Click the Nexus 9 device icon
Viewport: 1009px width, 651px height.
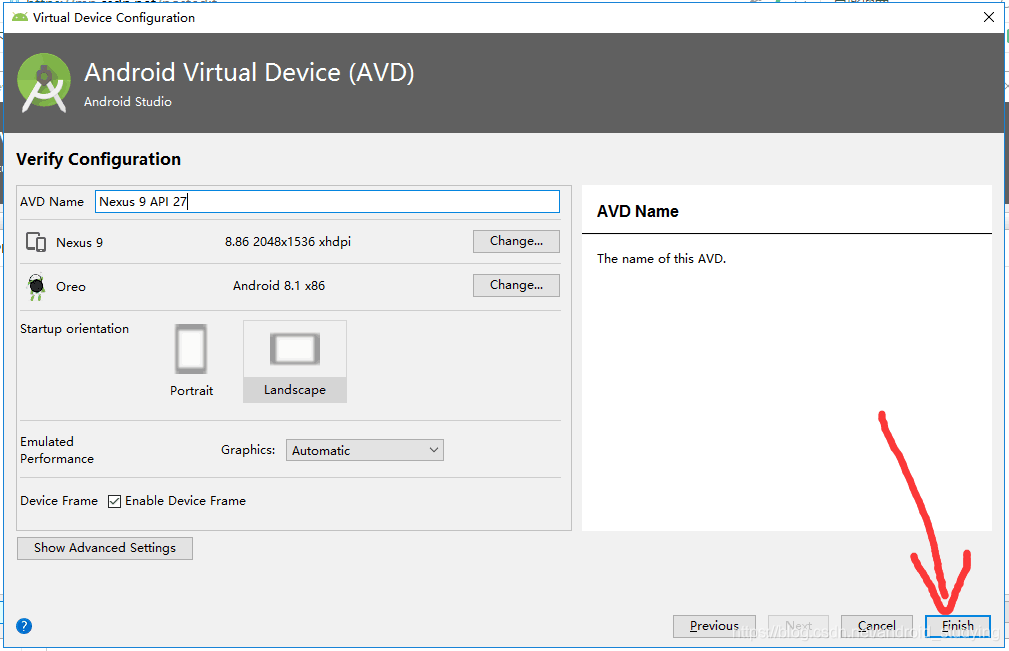point(35,243)
